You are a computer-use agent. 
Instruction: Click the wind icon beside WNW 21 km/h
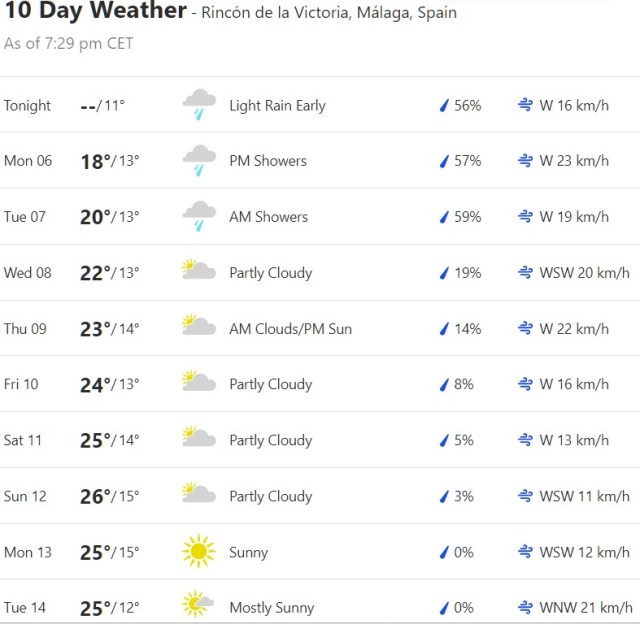[x=525, y=607]
